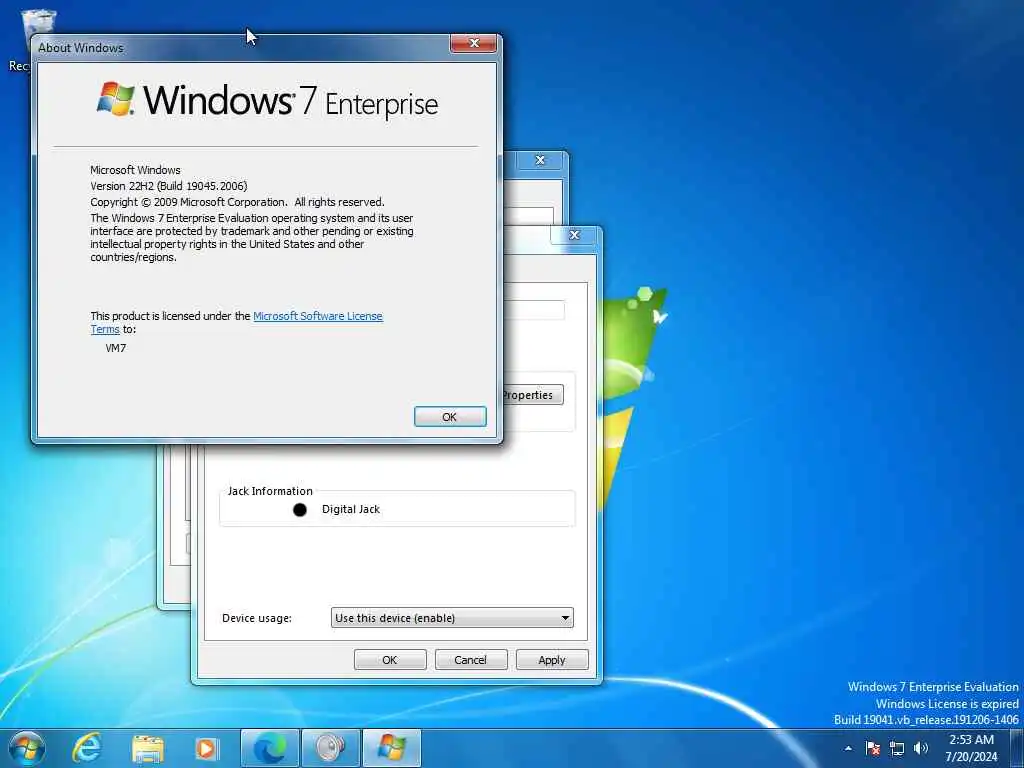Viewport: 1024px width, 768px height.
Task: Launch Internet Explorer from the taskbar
Action: pyautogui.click(x=87, y=748)
